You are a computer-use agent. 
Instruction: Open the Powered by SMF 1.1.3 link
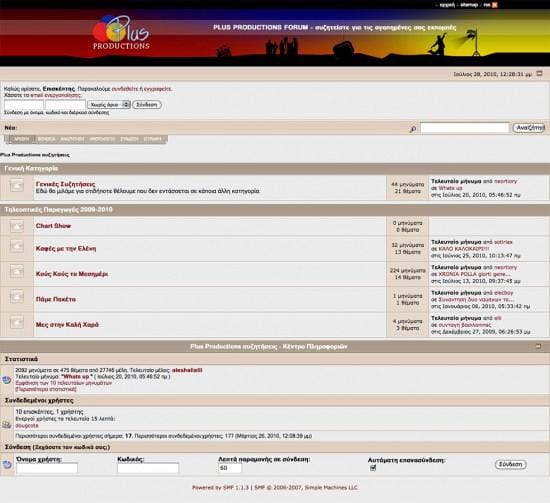(x=220, y=488)
